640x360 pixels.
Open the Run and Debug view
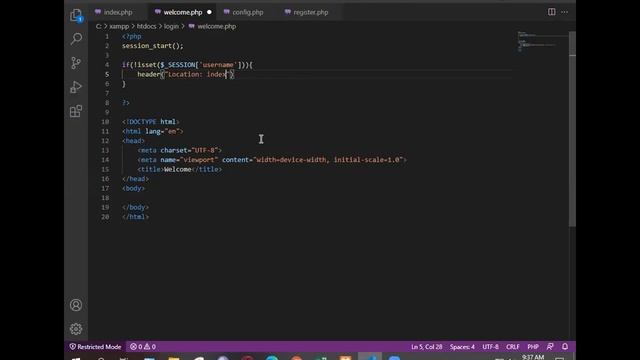click(76, 87)
